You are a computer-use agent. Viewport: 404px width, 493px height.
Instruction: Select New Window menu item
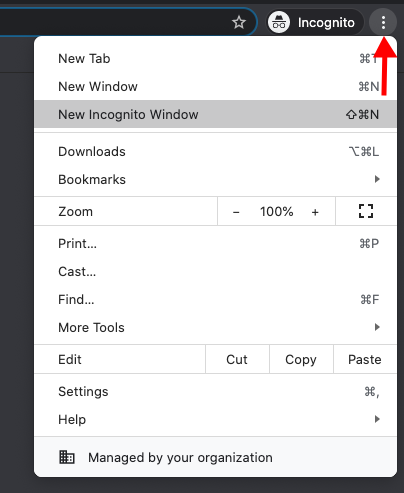(x=215, y=87)
